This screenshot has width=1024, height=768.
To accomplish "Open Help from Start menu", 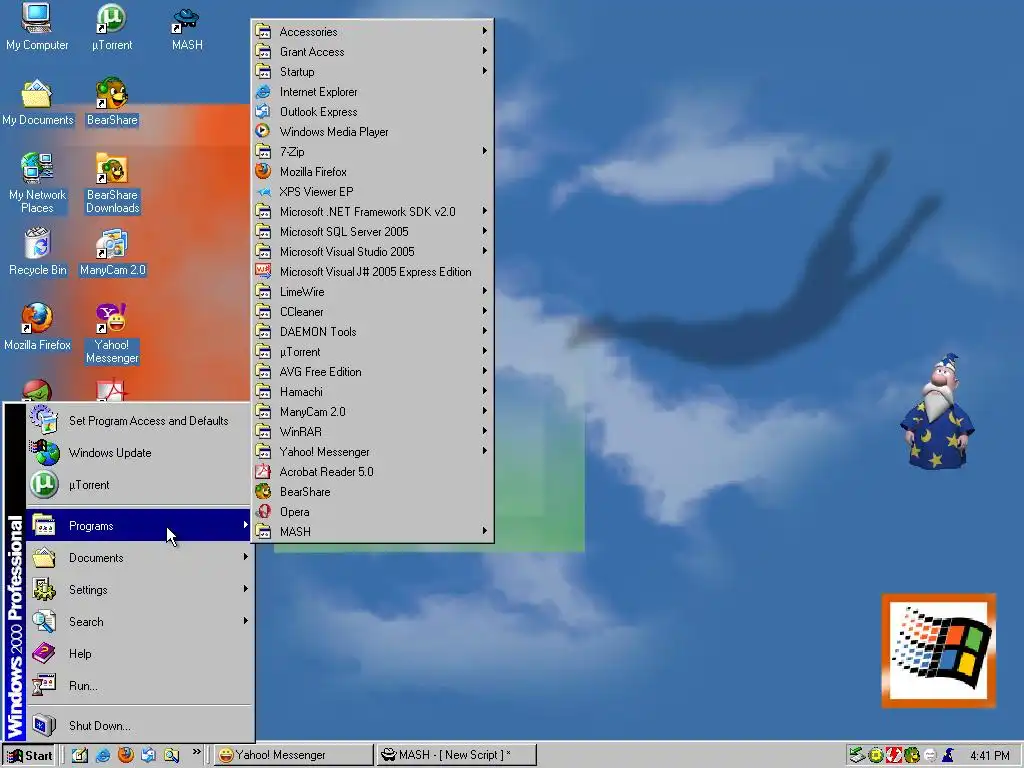I will [x=138, y=654].
